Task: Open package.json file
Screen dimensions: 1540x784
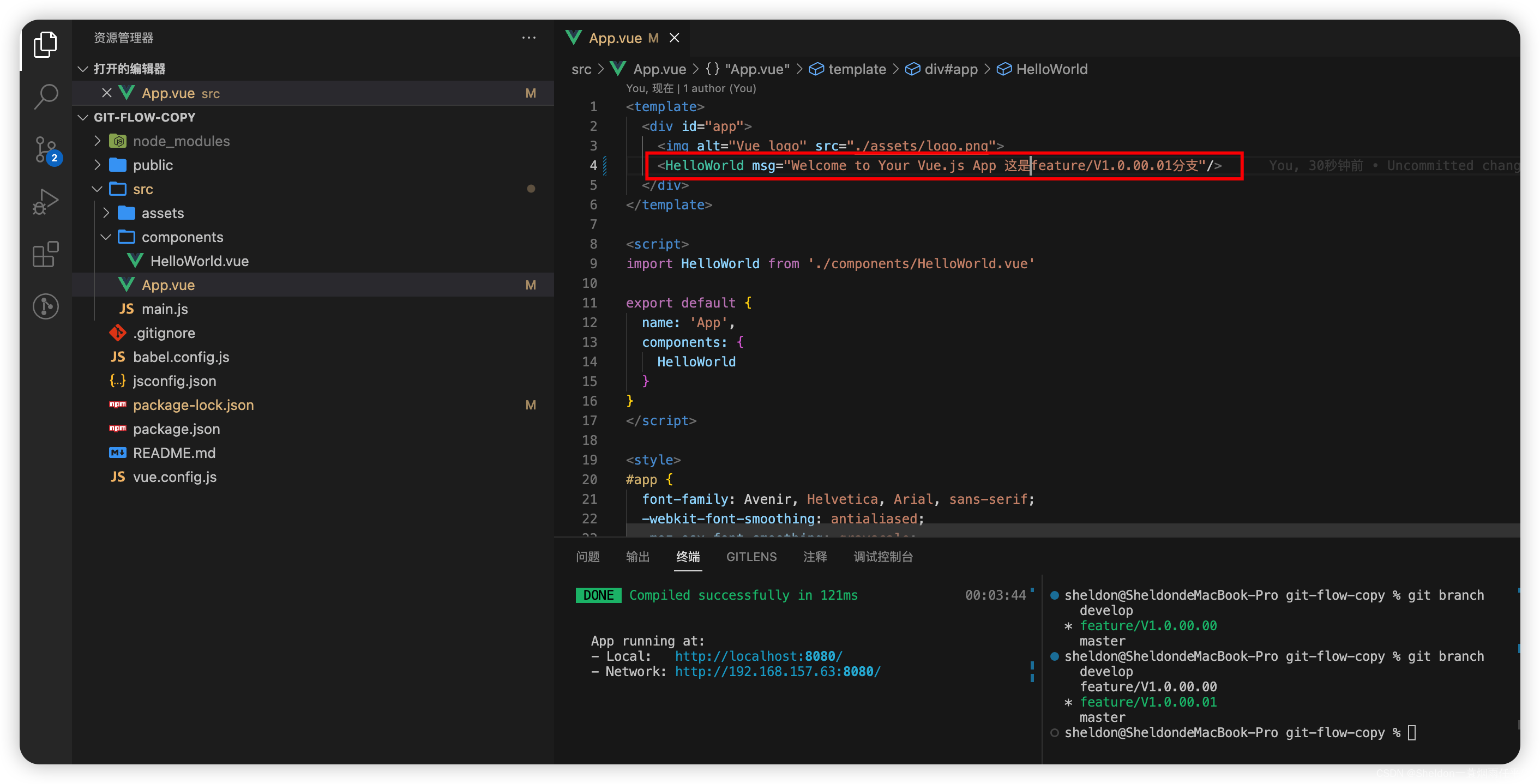Action: 312,429
